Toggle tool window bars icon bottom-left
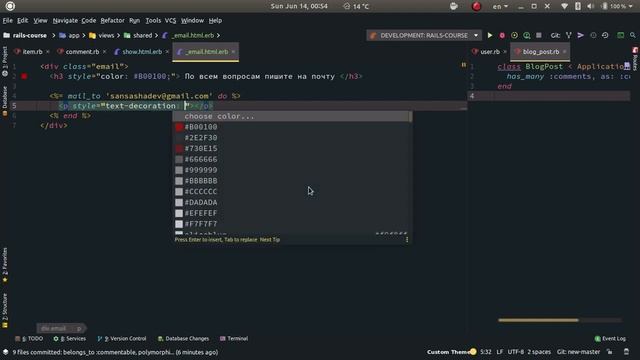The image size is (640, 360). (6, 352)
